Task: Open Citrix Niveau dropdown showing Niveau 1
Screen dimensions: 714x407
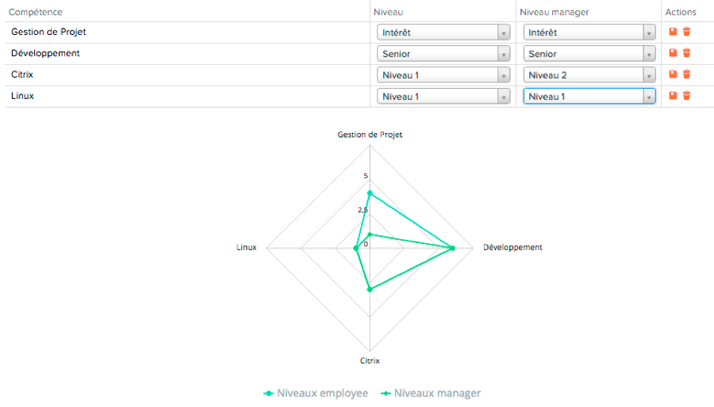Action: click(x=443, y=75)
